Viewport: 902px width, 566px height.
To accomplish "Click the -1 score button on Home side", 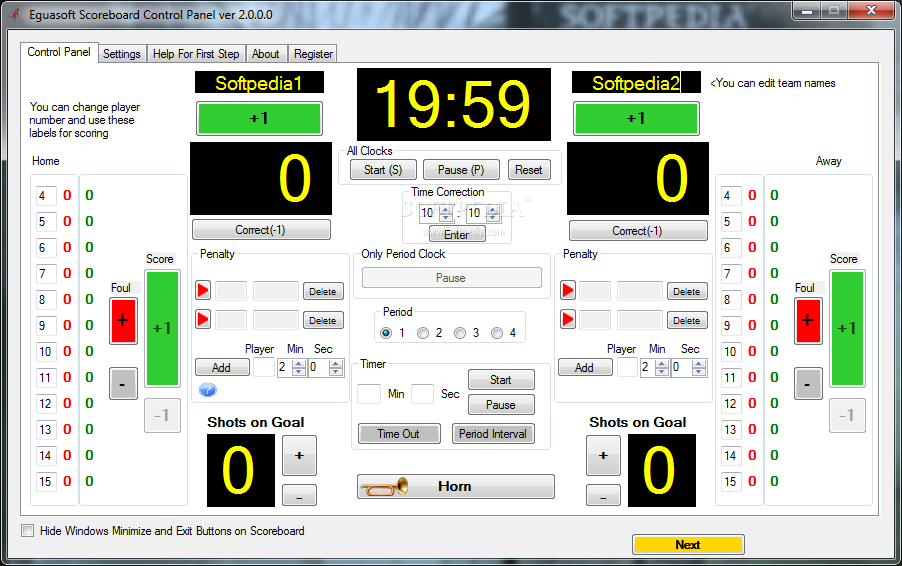I will (162, 415).
